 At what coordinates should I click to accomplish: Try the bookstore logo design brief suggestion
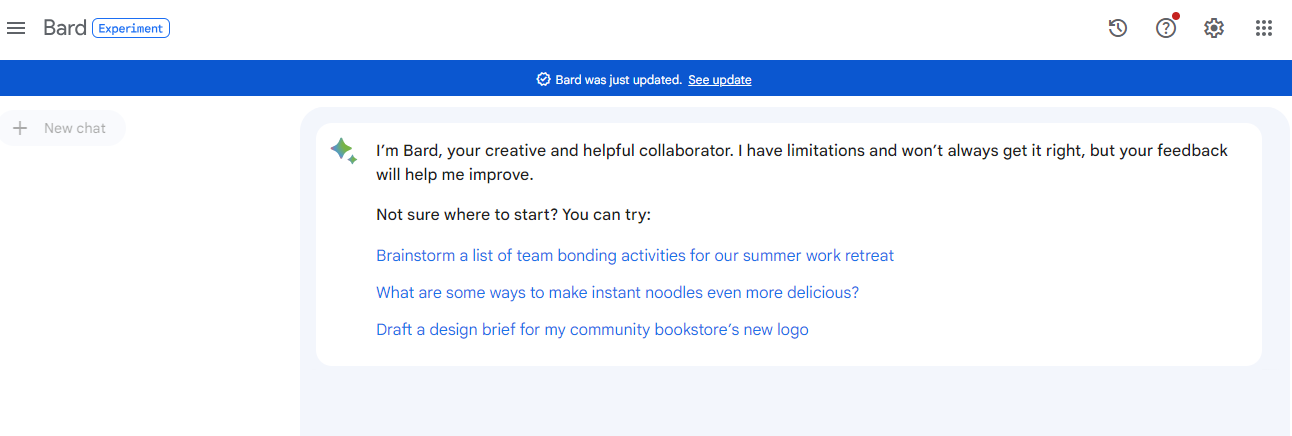coord(592,329)
